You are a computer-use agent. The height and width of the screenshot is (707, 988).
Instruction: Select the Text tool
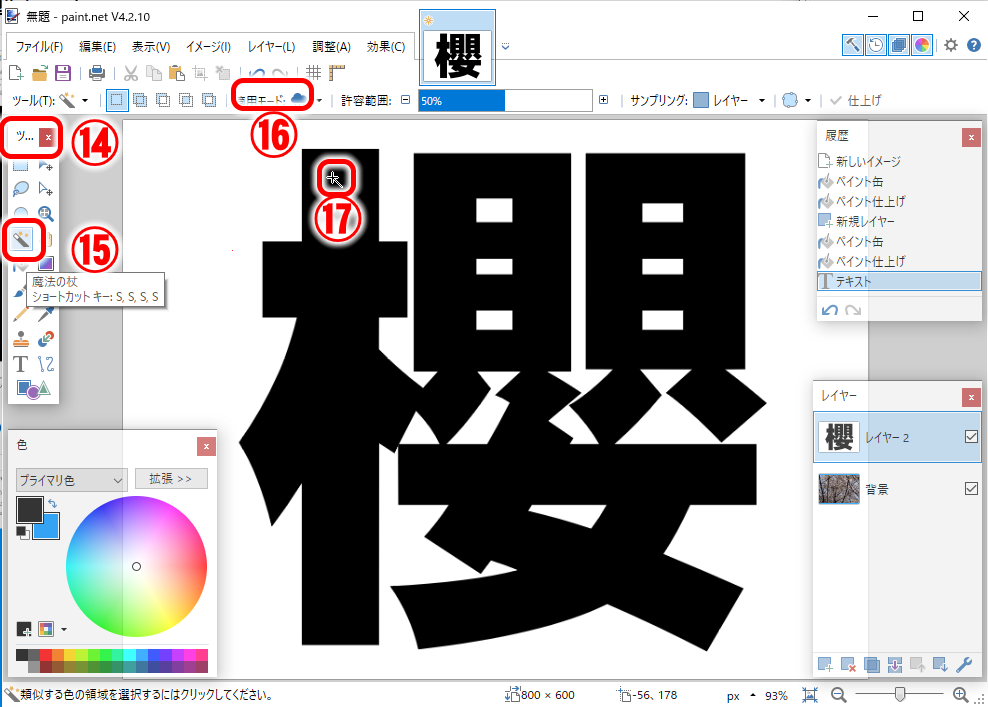21,364
